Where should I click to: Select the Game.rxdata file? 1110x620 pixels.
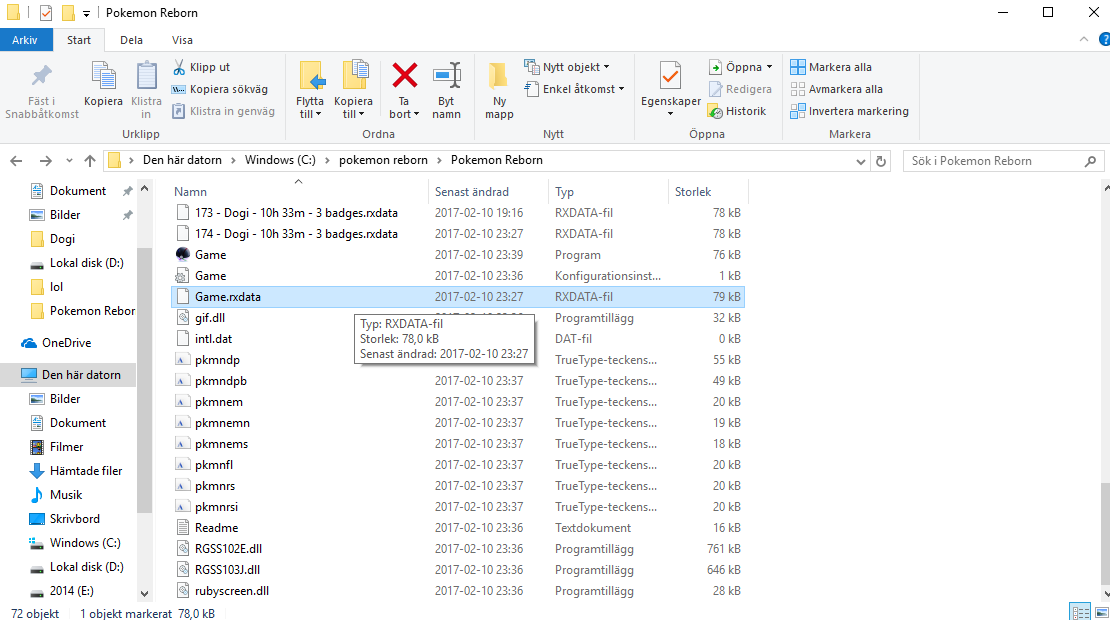tap(458, 297)
